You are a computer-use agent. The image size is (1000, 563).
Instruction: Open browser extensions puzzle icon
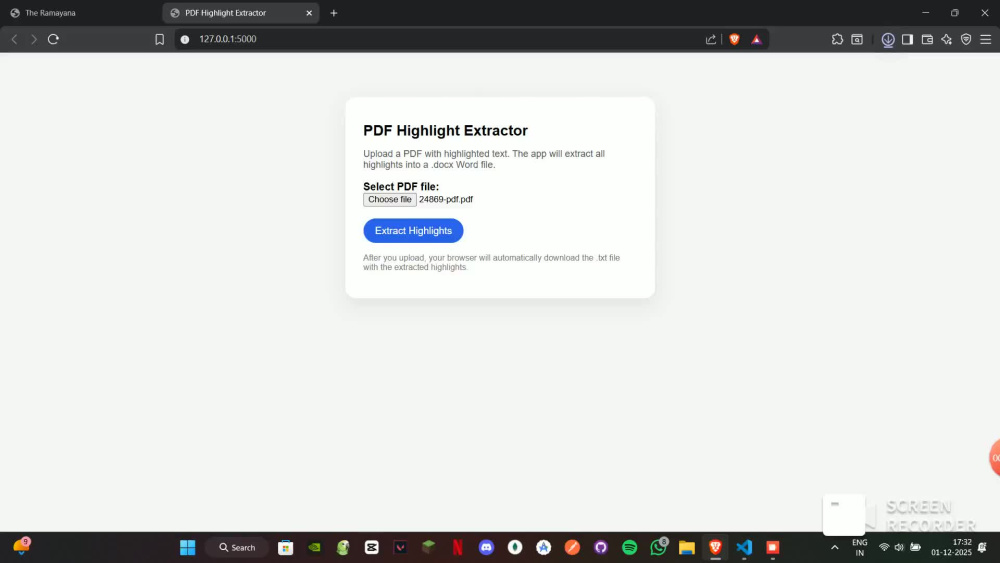(x=837, y=39)
